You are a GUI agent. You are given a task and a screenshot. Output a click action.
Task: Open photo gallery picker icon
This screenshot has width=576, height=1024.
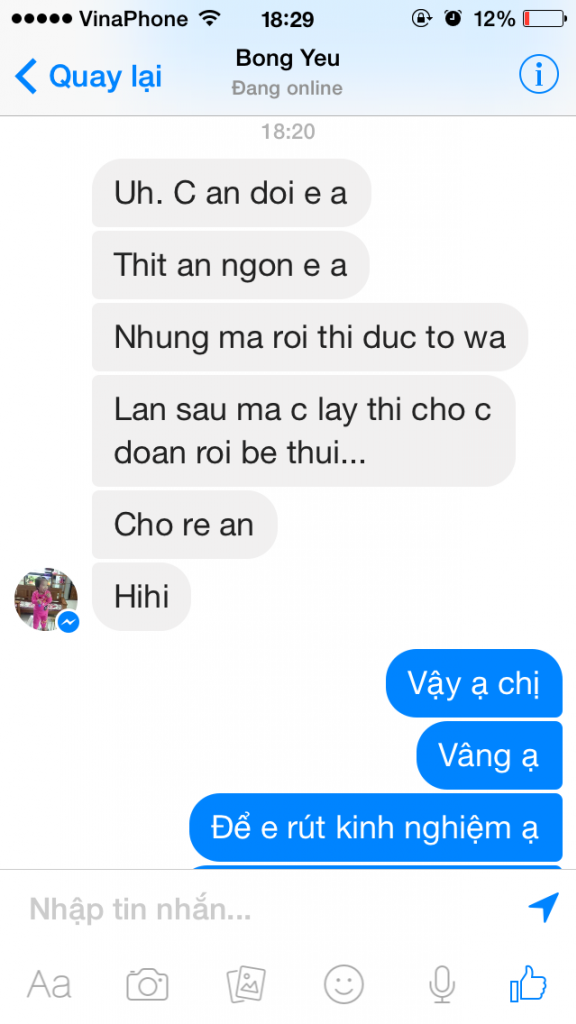246,984
